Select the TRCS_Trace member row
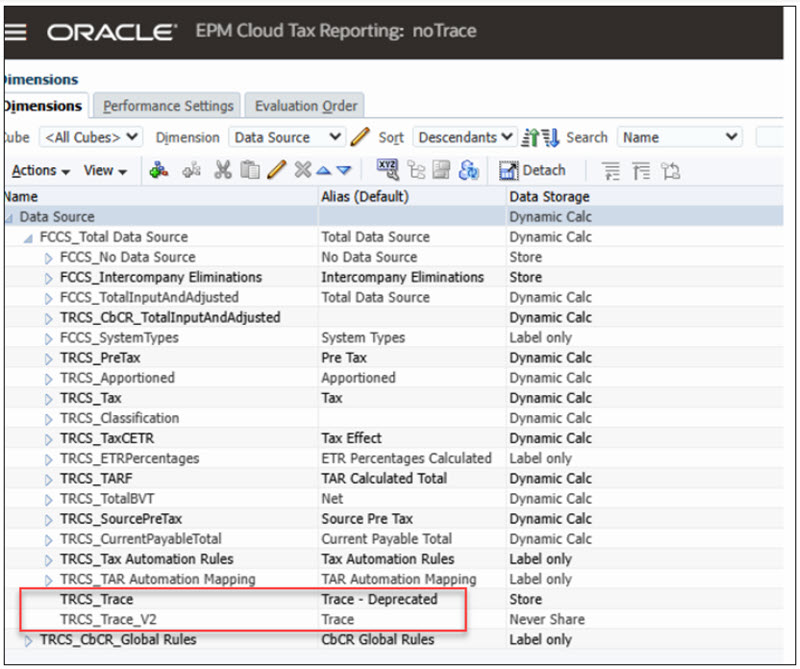800x669 pixels. [394, 599]
